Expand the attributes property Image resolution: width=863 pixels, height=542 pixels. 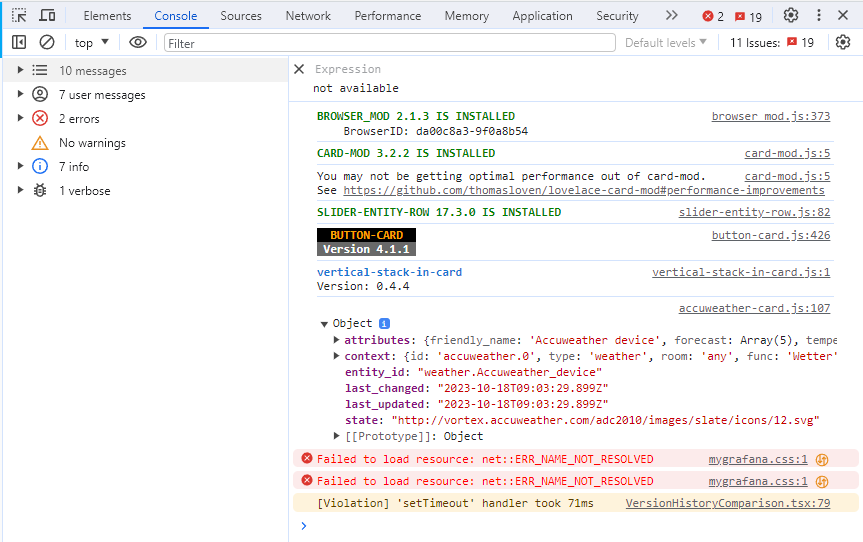(336, 340)
